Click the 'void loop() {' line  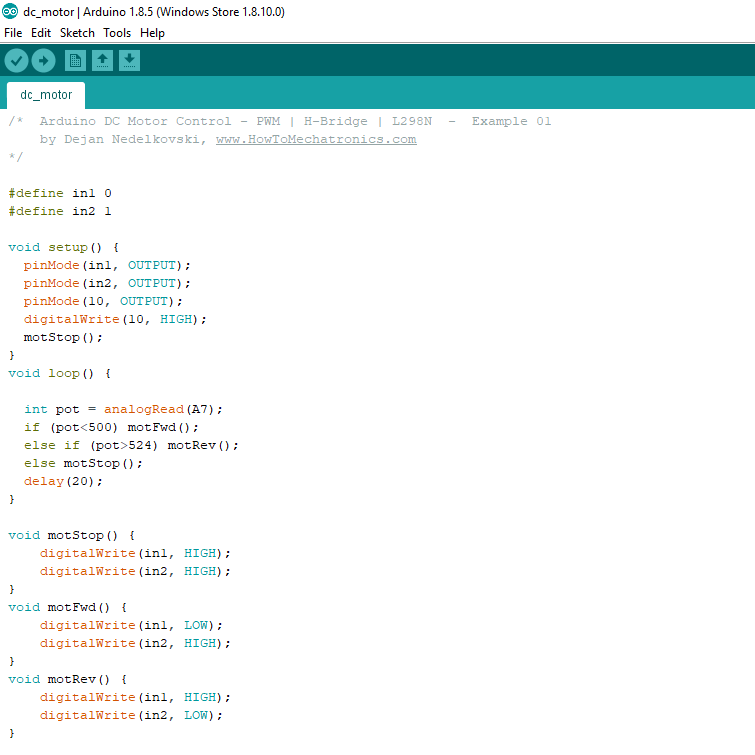[x=60, y=373]
